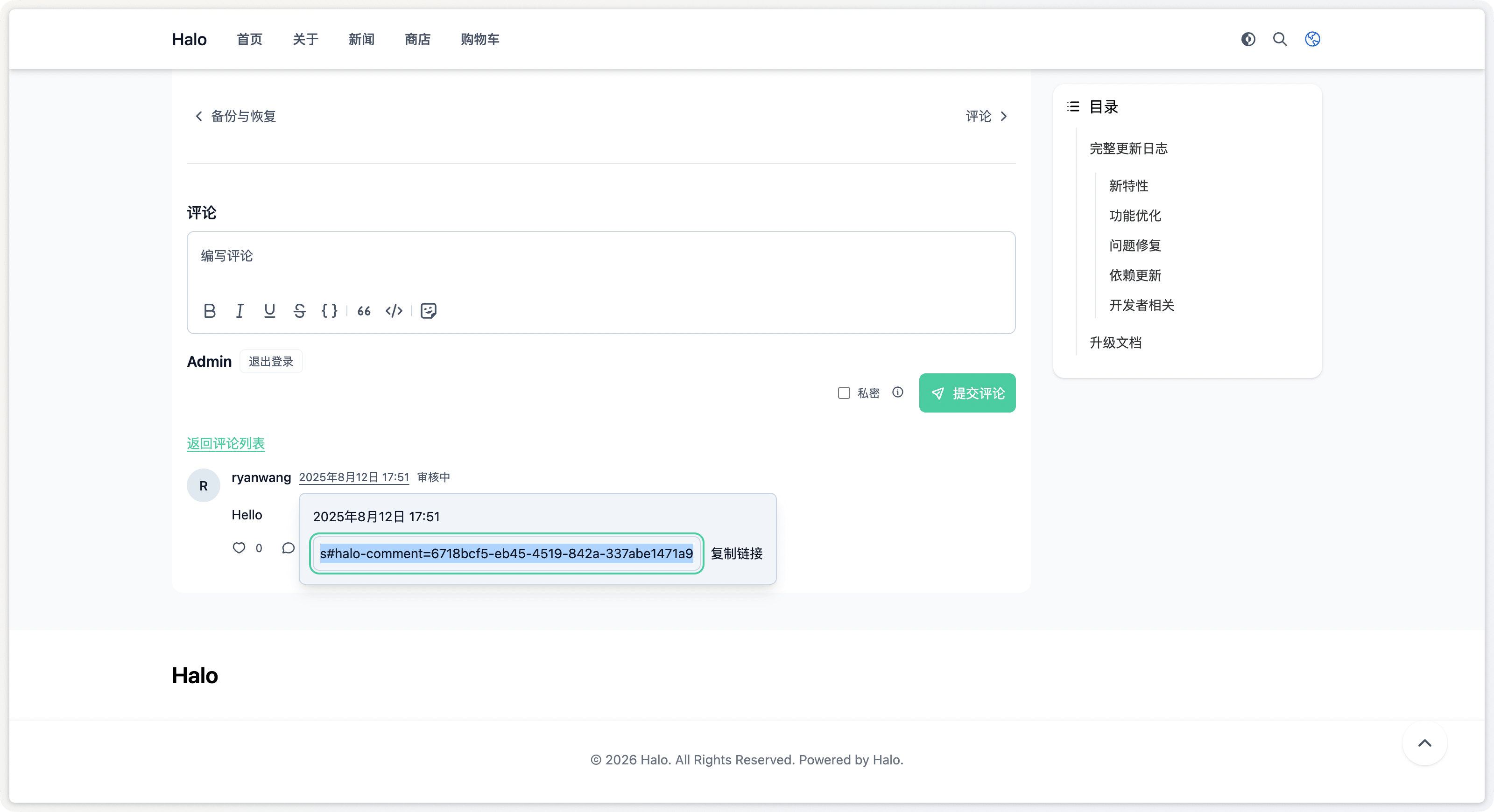Open the 关于 nav menu item

[306, 39]
